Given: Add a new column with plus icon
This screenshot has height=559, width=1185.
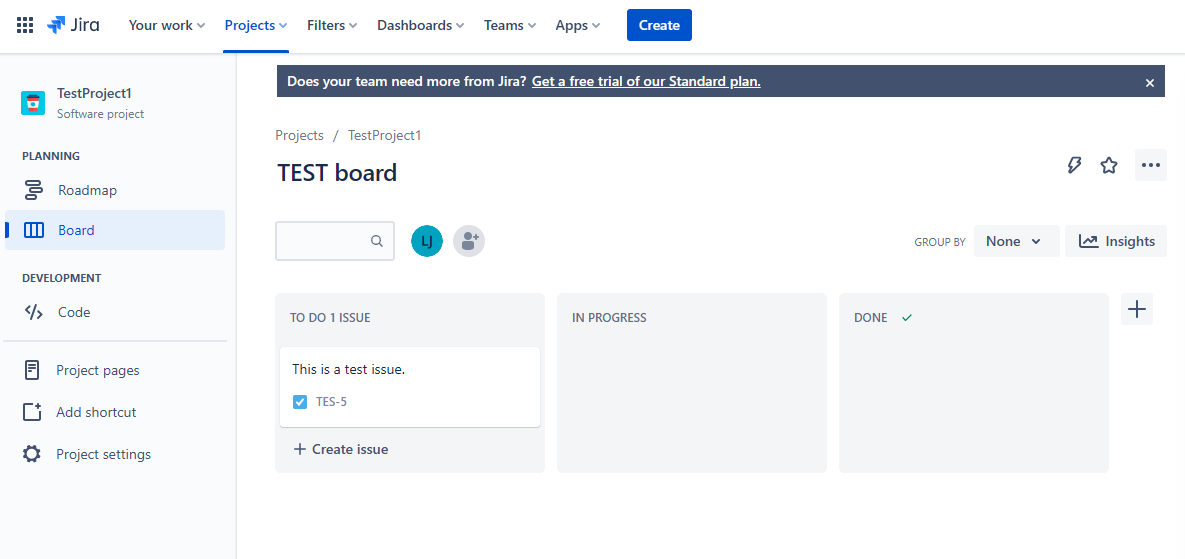Looking at the screenshot, I should pyautogui.click(x=1137, y=310).
